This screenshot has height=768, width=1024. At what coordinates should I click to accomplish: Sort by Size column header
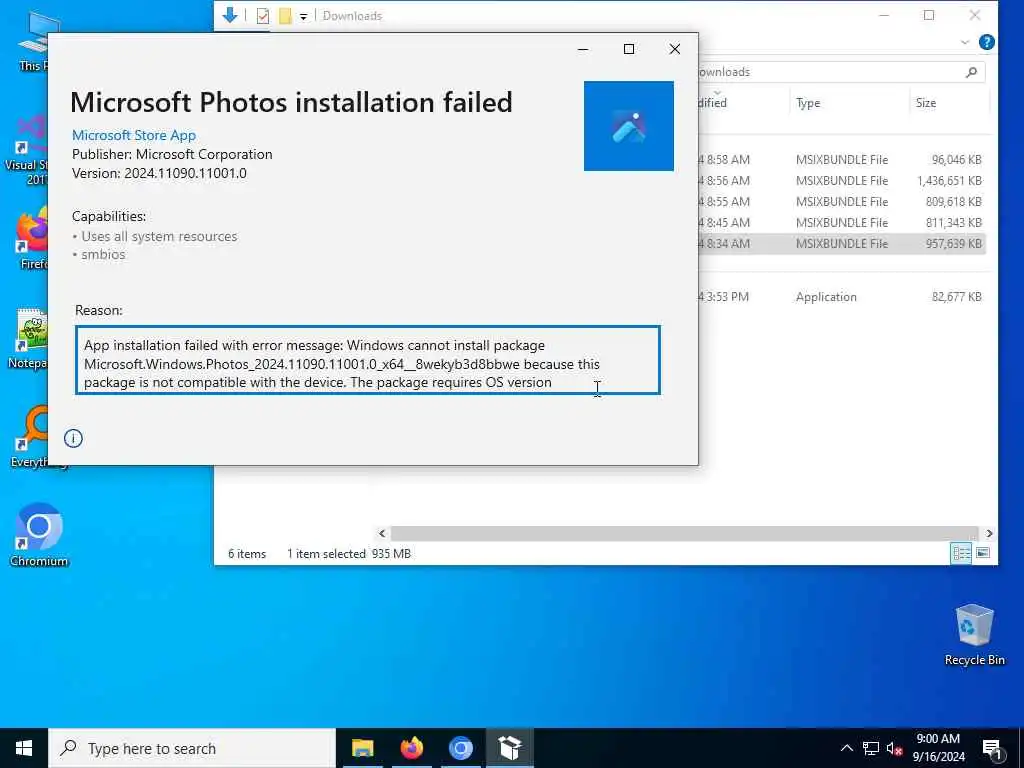click(950, 103)
